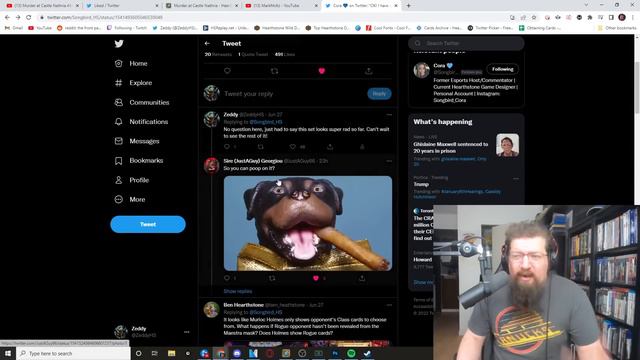Click the Search Twitter field
Viewport: 640px width, 360px height.
click(466, 43)
